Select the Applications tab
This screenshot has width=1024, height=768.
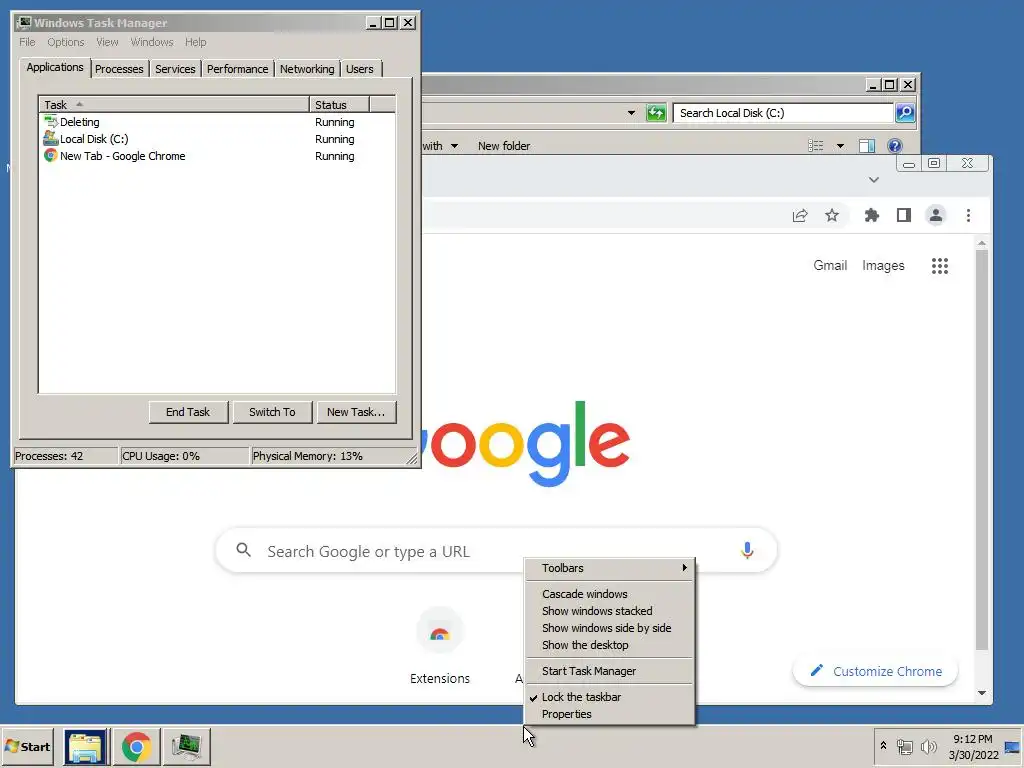(55, 67)
